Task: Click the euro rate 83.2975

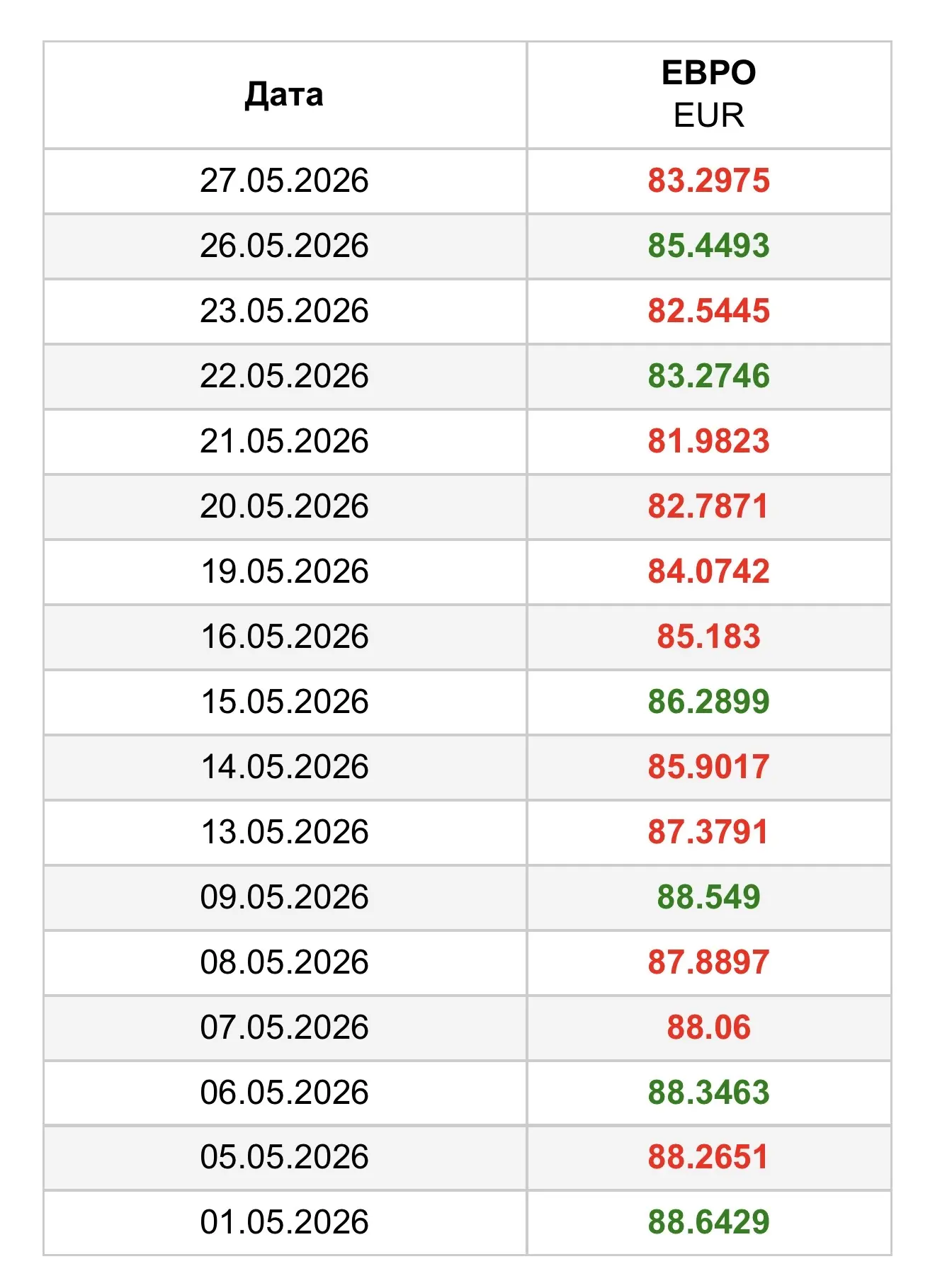Action: [x=708, y=181]
